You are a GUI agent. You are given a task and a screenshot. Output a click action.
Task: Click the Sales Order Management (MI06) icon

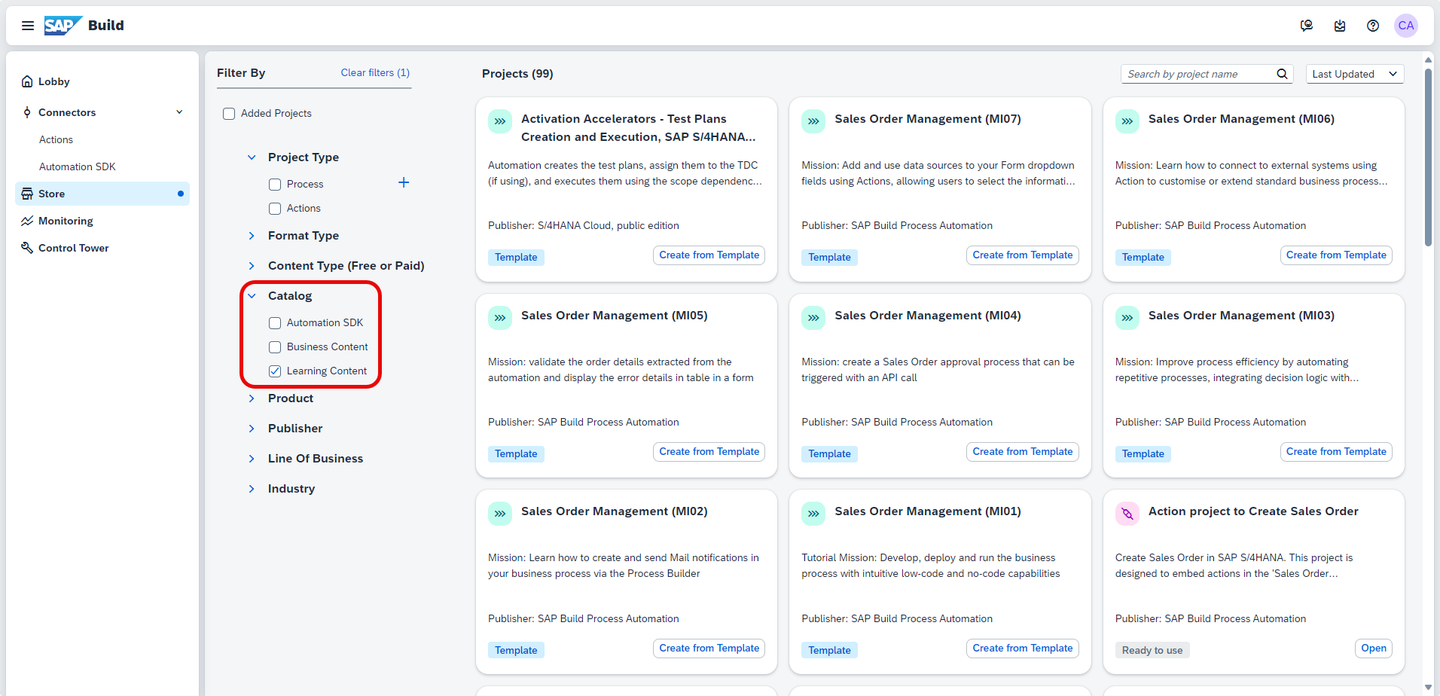(1127, 121)
